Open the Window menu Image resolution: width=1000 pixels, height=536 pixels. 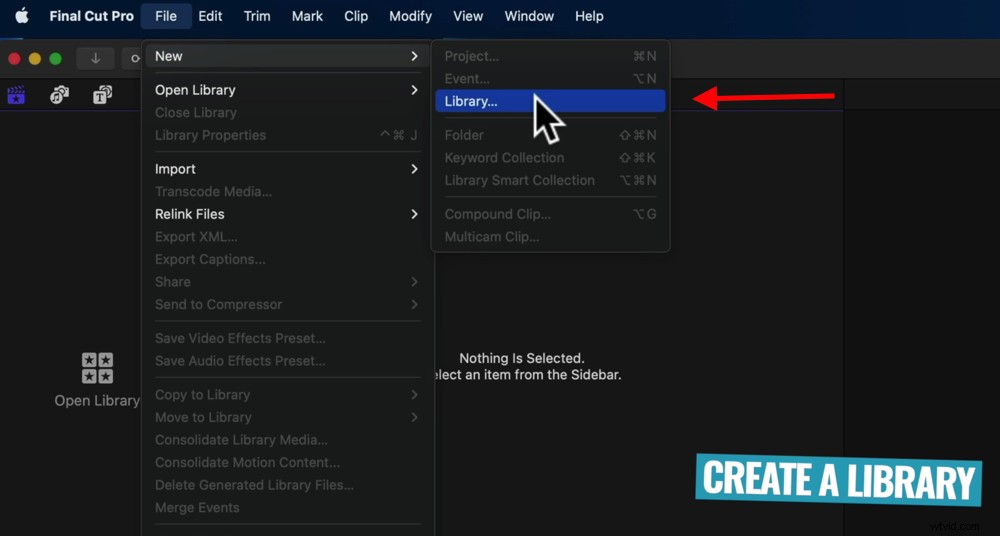point(529,16)
